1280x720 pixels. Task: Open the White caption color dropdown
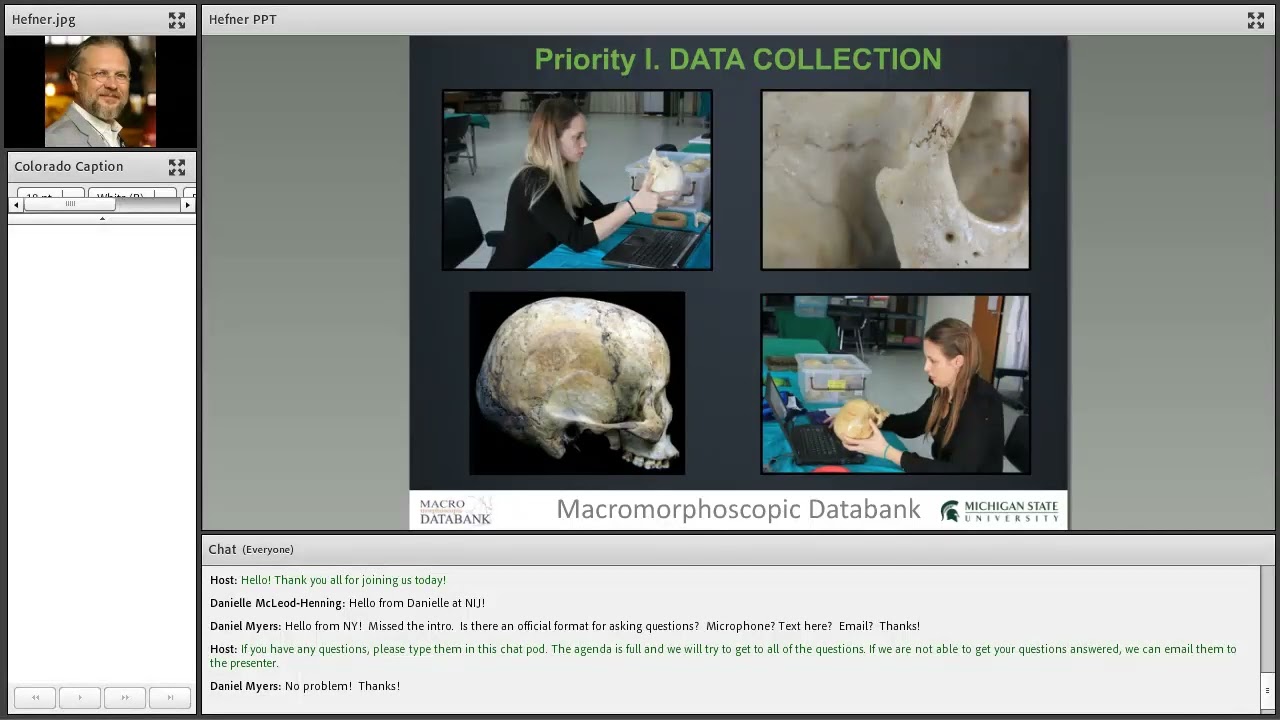tap(132, 193)
